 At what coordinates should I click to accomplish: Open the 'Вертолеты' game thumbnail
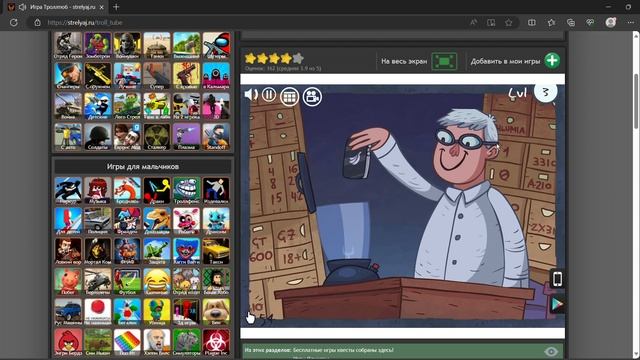pos(98,282)
